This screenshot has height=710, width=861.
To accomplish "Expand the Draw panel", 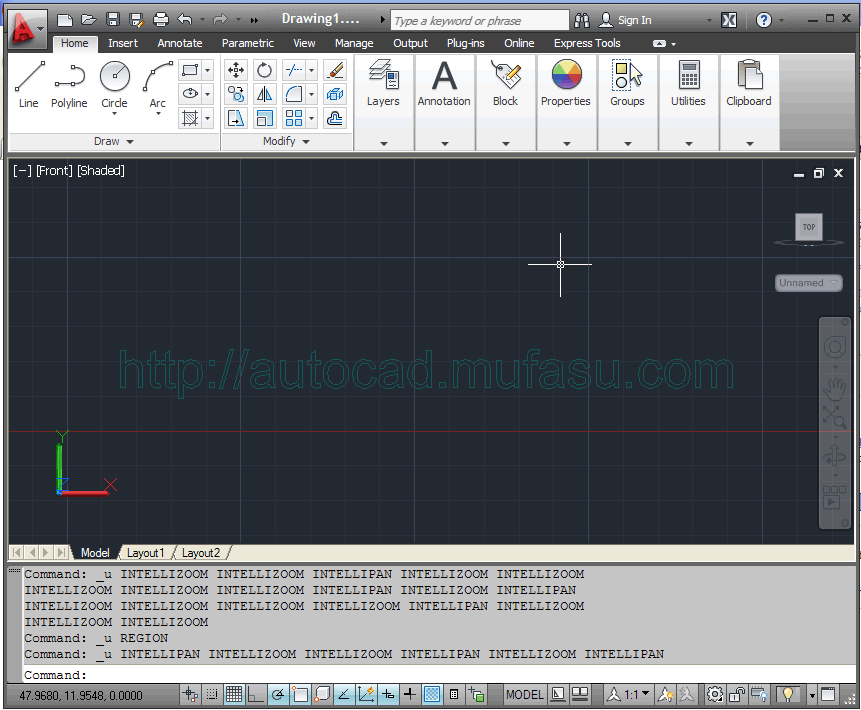I will pyautogui.click(x=113, y=141).
